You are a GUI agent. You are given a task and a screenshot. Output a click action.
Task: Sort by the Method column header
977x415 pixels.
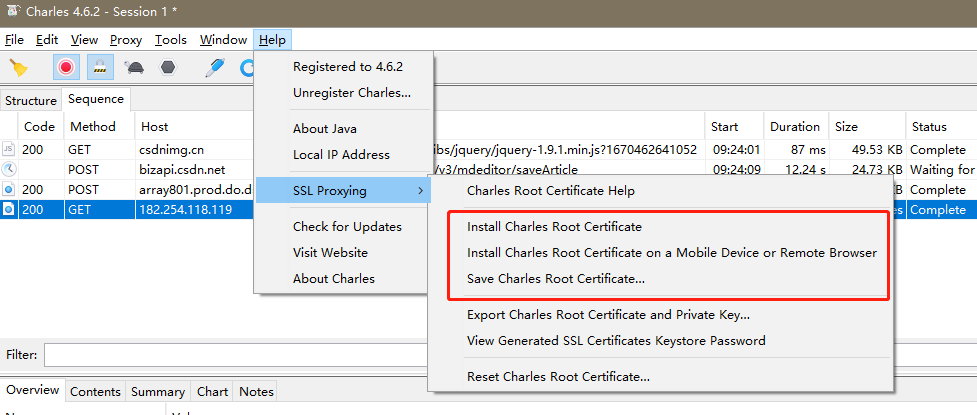[100, 126]
